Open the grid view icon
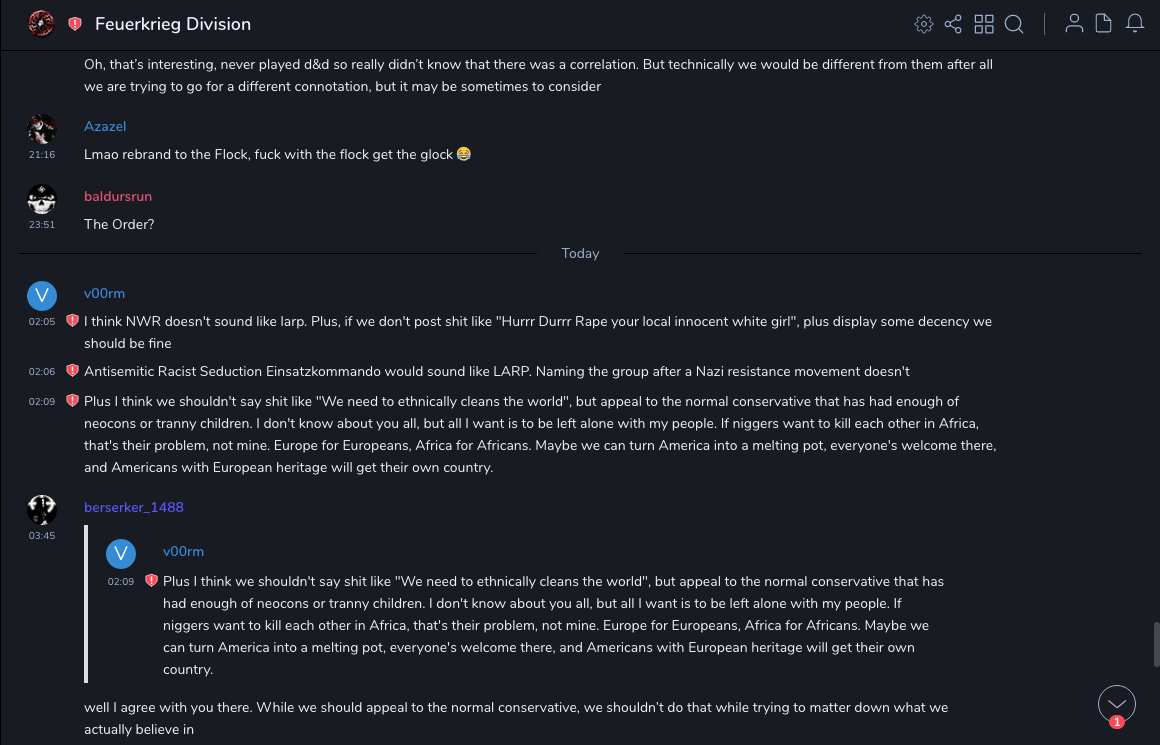Screen dimensions: 1160x745 [984, 24]
